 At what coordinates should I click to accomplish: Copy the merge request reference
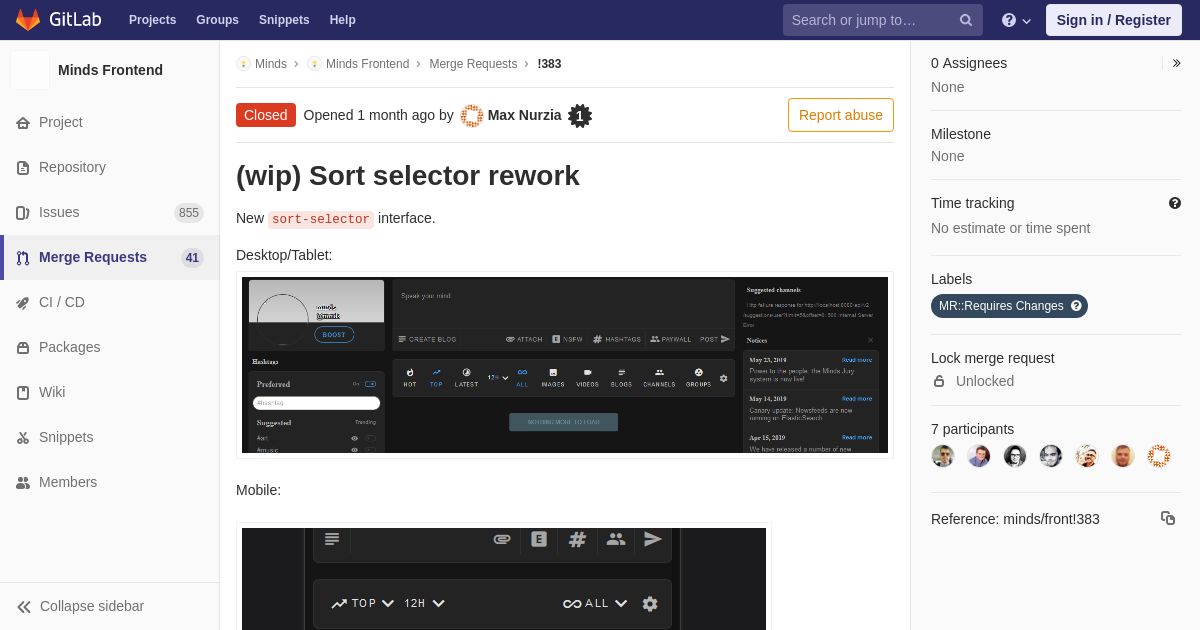point(1168,518)
